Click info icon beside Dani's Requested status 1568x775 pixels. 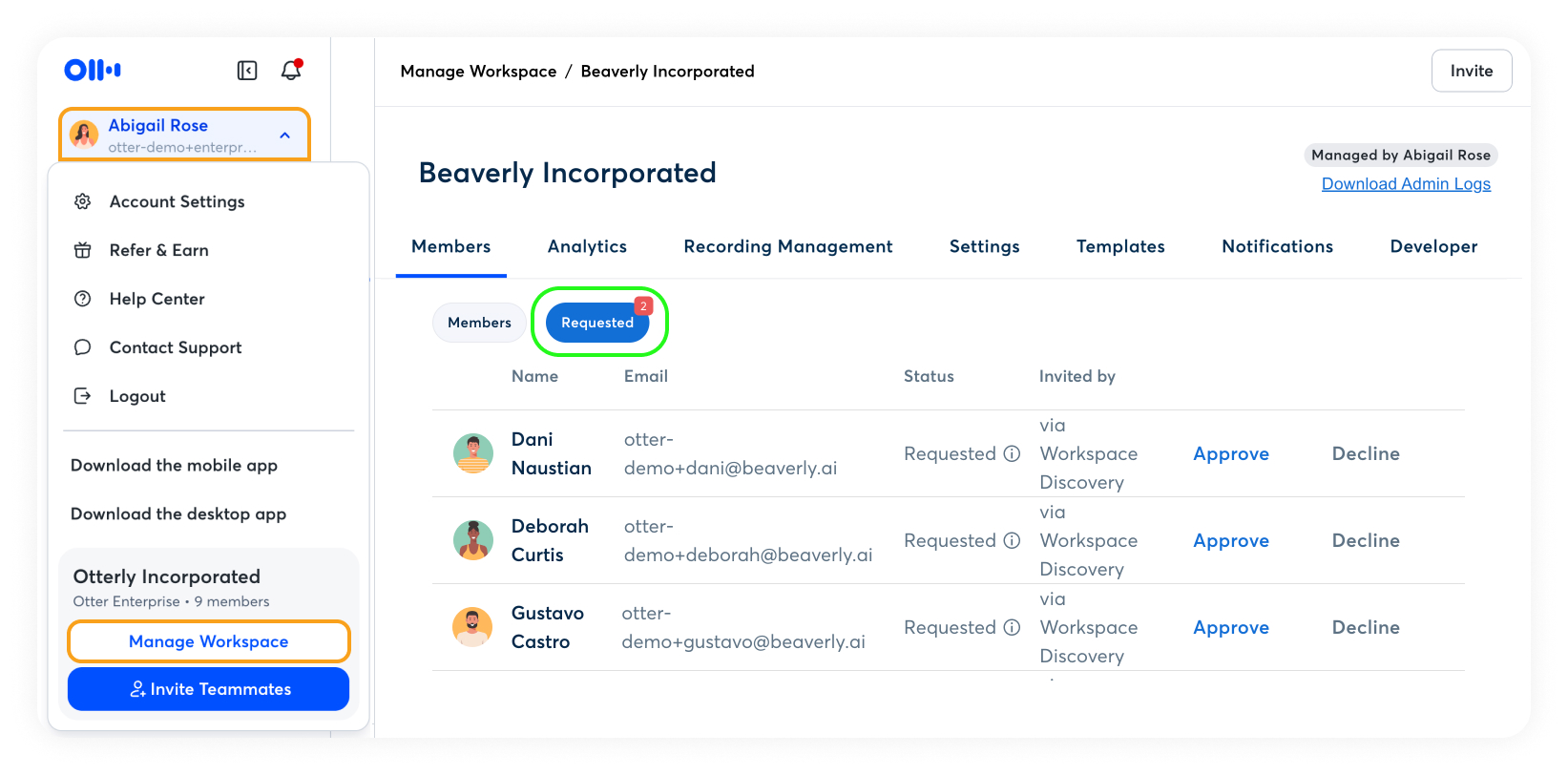click(x=1012, y=453)
